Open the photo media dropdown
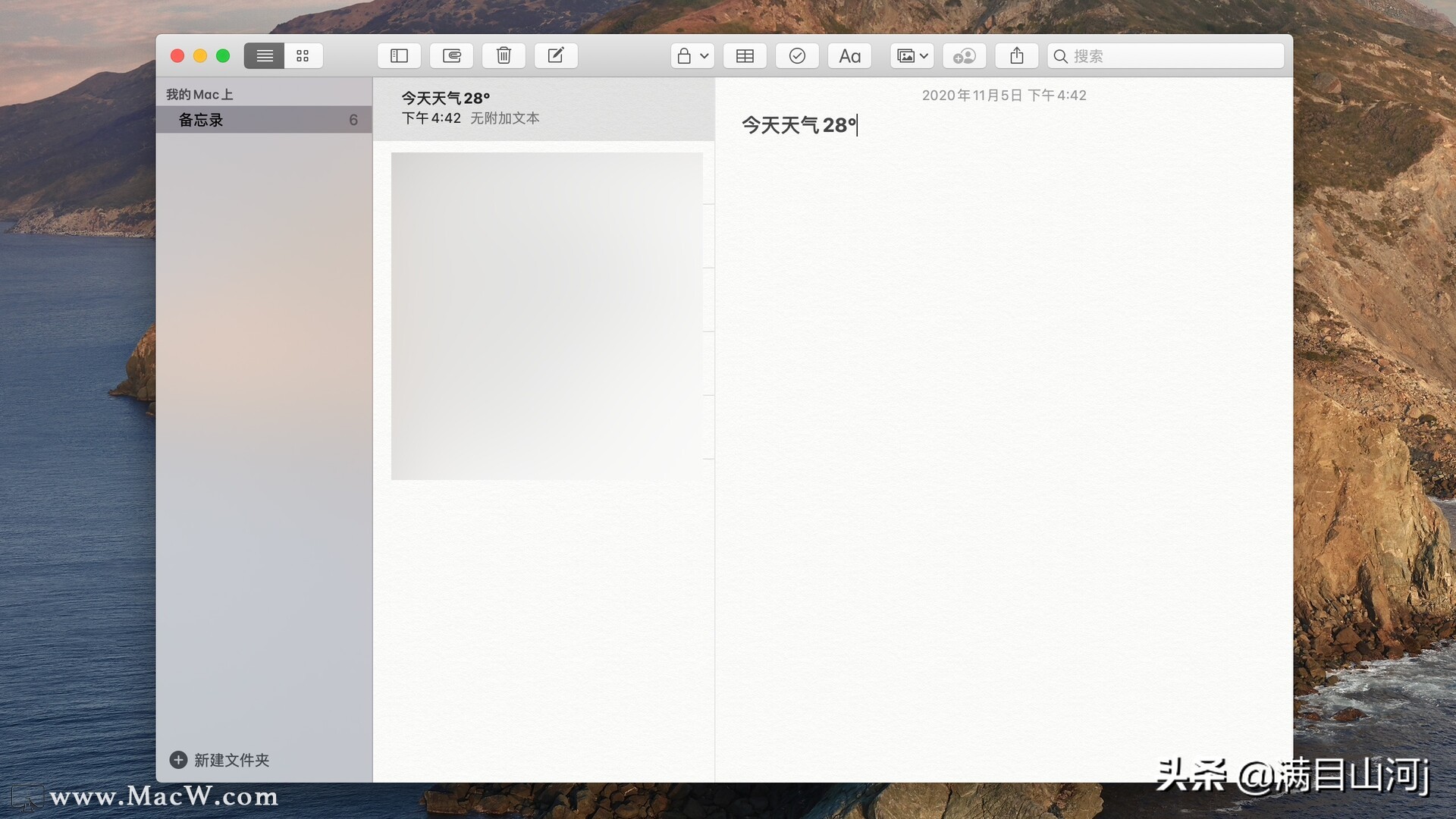1456x819 pixels. [912, 56]
